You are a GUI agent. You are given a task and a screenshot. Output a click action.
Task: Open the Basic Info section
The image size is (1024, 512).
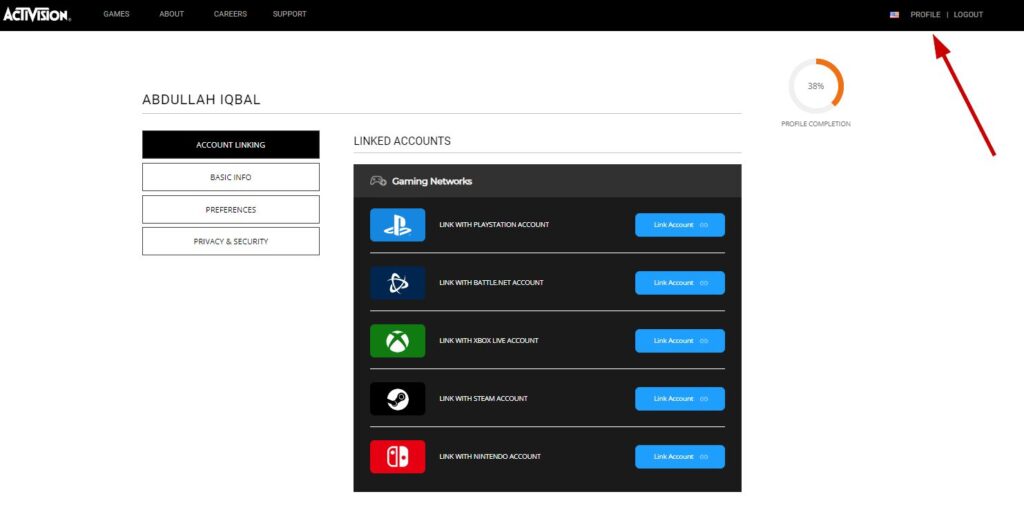tap(231, 177)
